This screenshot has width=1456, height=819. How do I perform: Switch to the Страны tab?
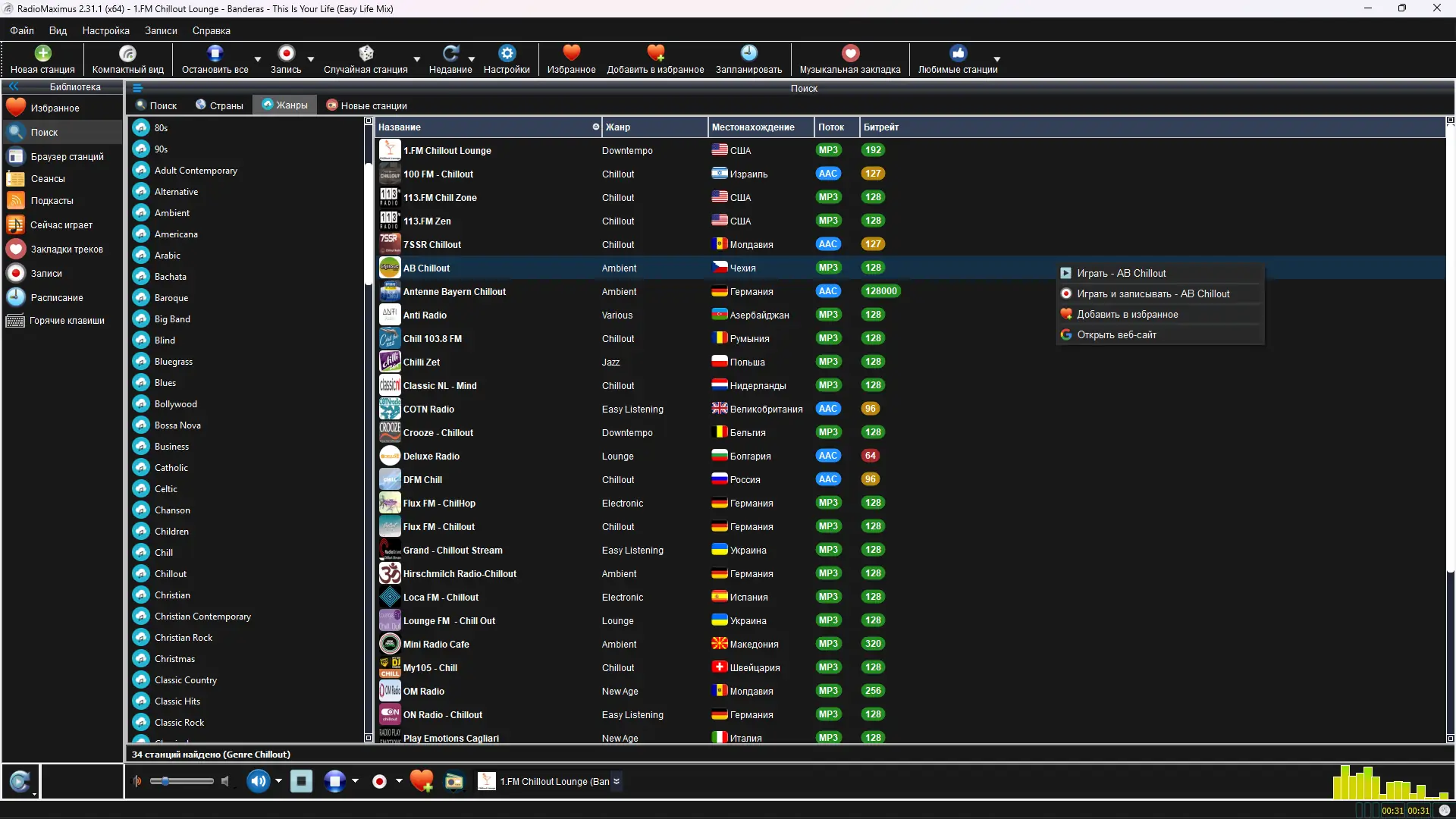[x=220, y=105]
